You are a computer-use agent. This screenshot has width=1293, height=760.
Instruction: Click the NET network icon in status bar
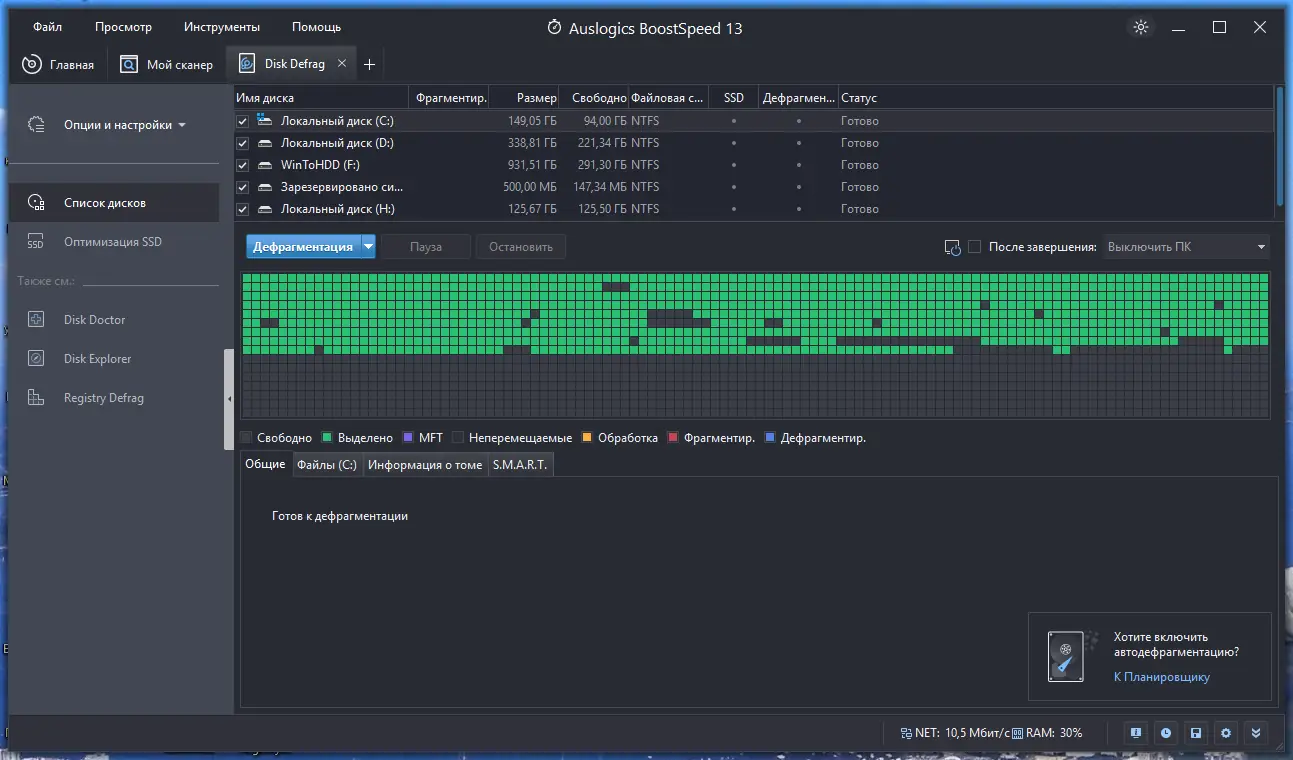click(906, 733)
